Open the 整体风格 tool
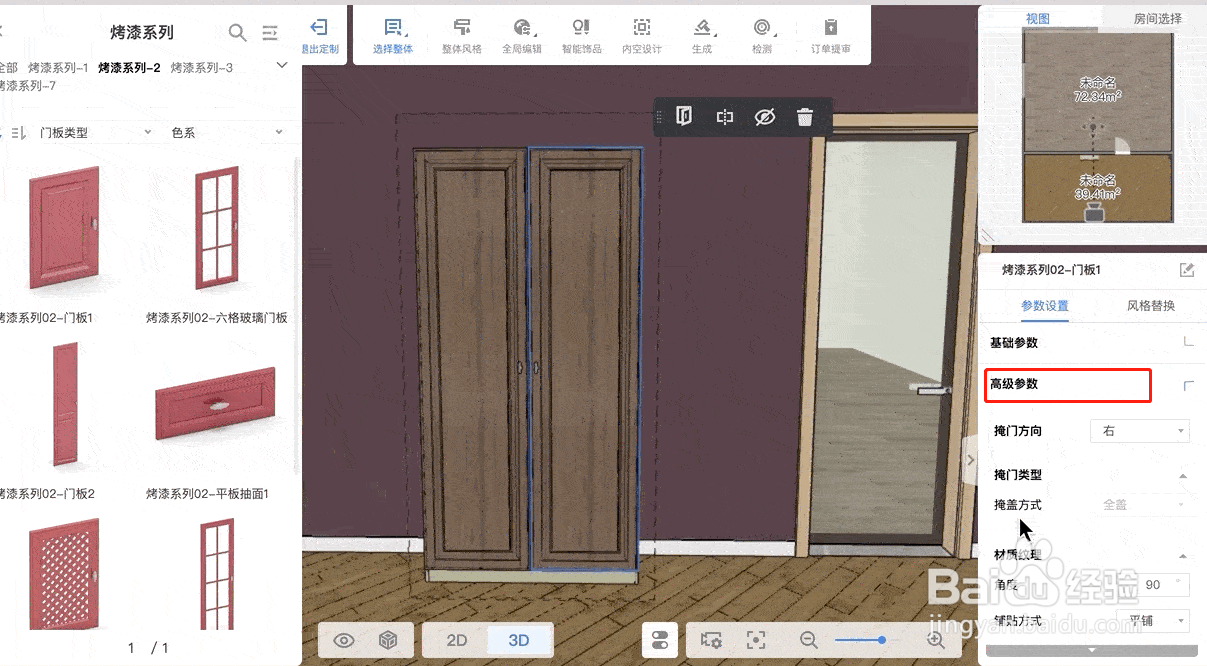This screenshot has width=1207, height=666. (462, 36)
